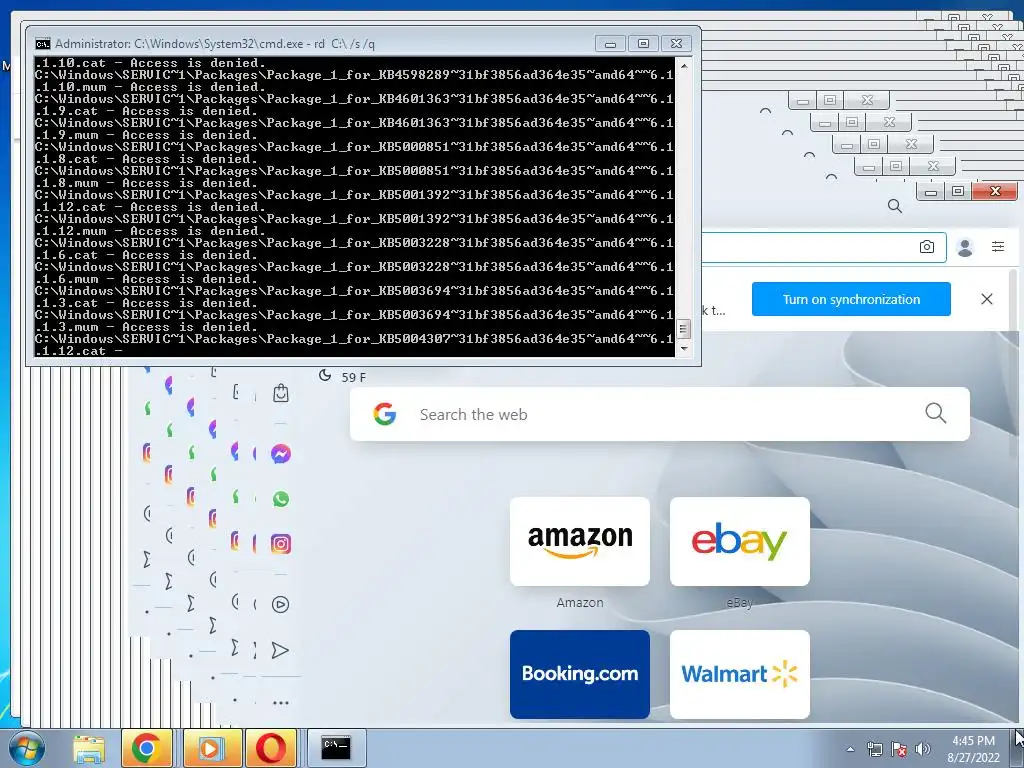Click the tab search magnifier in Opera title bar
The height and width of the screenshot is (768, 1024).
coord(895,206)
